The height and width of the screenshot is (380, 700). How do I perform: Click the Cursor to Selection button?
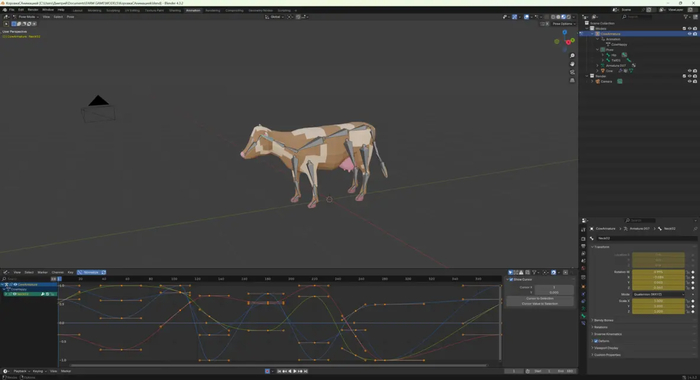(540, 298)
